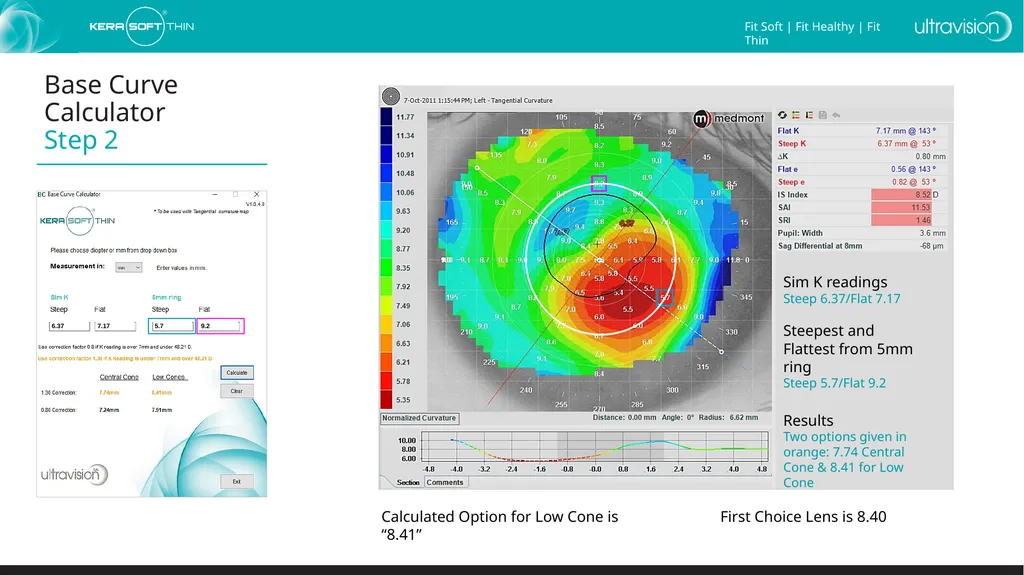Viewport: 1024px width, 575px height.
Task: Click the 10.06 blue scale swatch
Action: coord(386,192)
